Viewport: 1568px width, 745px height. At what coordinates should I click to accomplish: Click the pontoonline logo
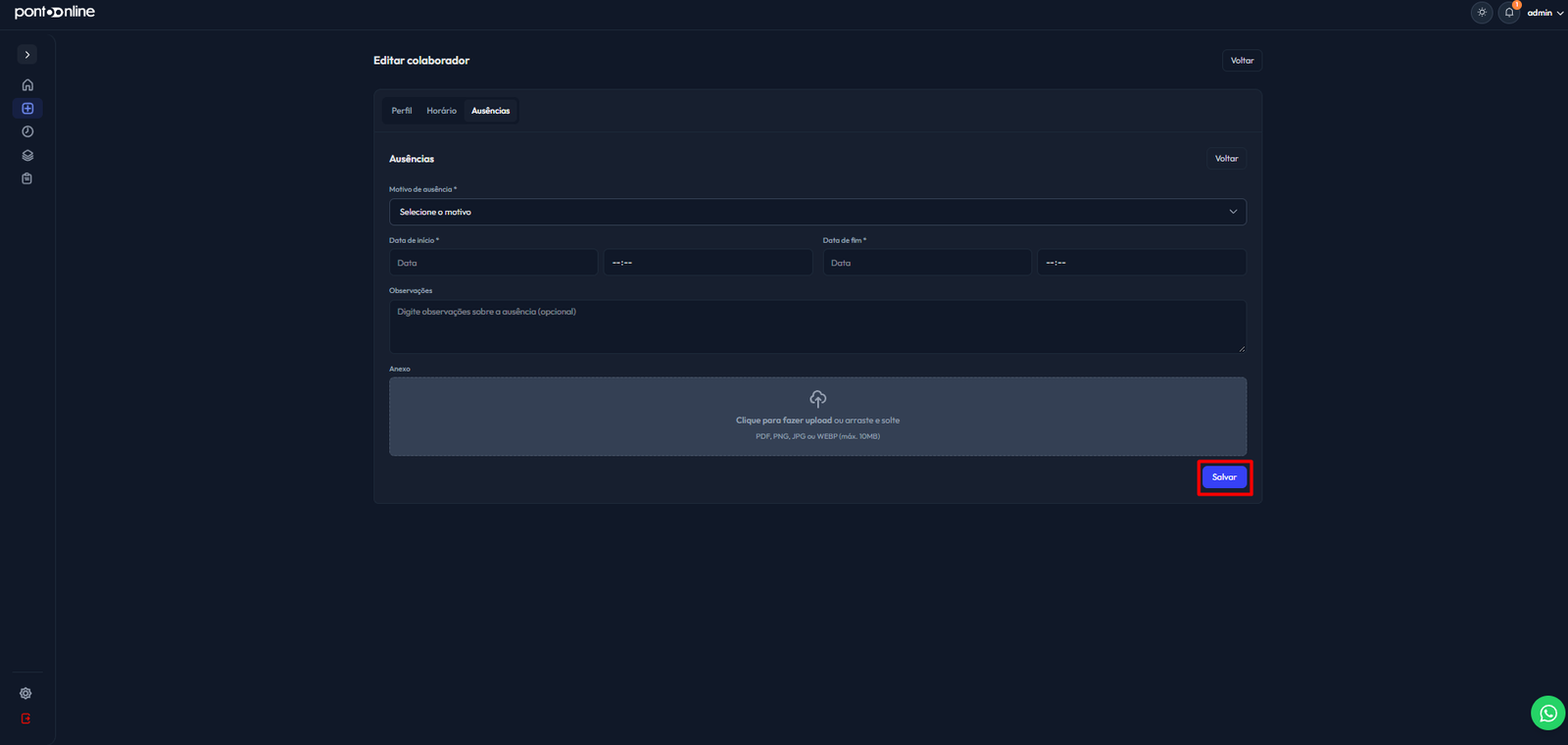(55, 13)
